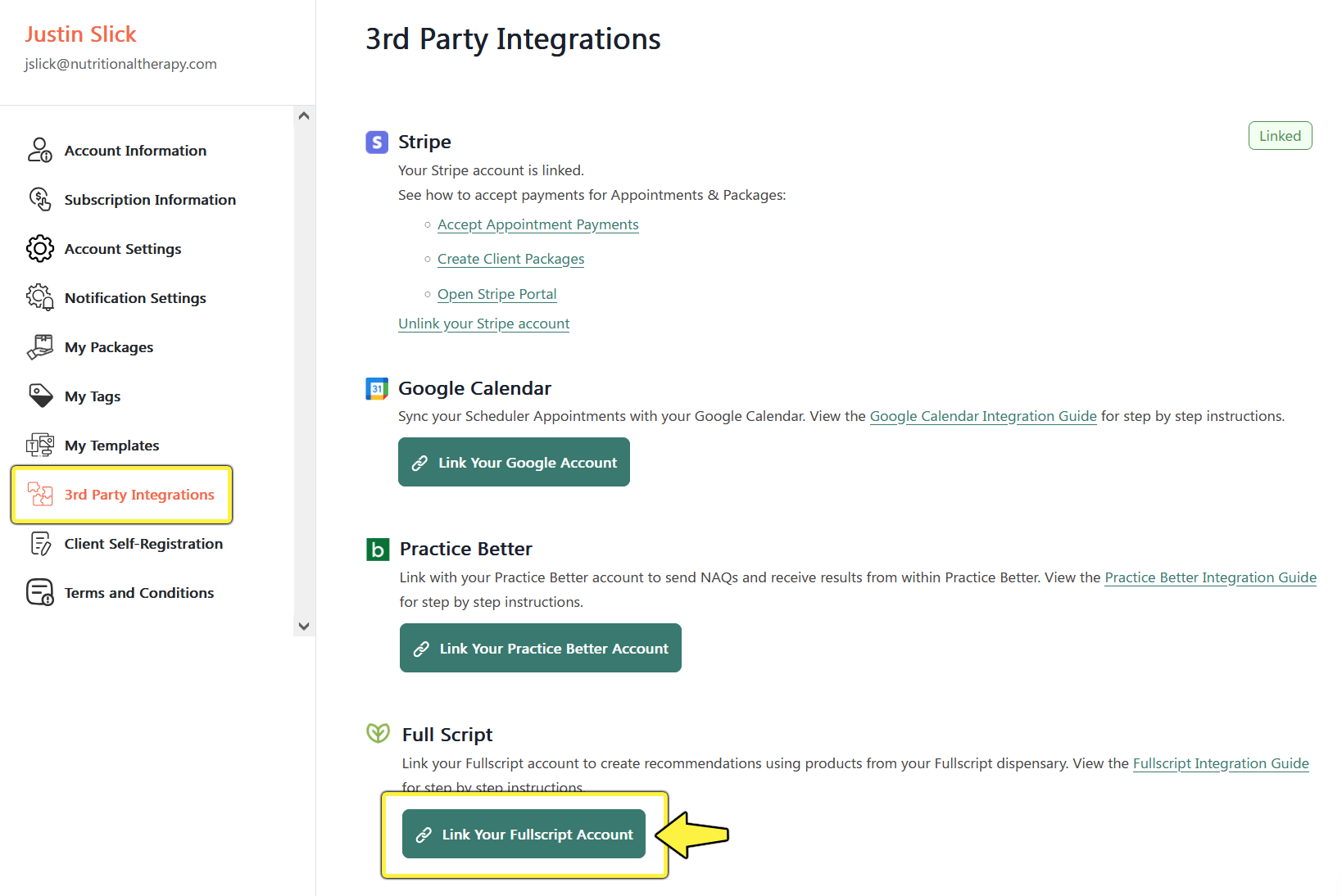Click the Practice Better logo icon
The image size is (1342, 896).
pos(378,550)
